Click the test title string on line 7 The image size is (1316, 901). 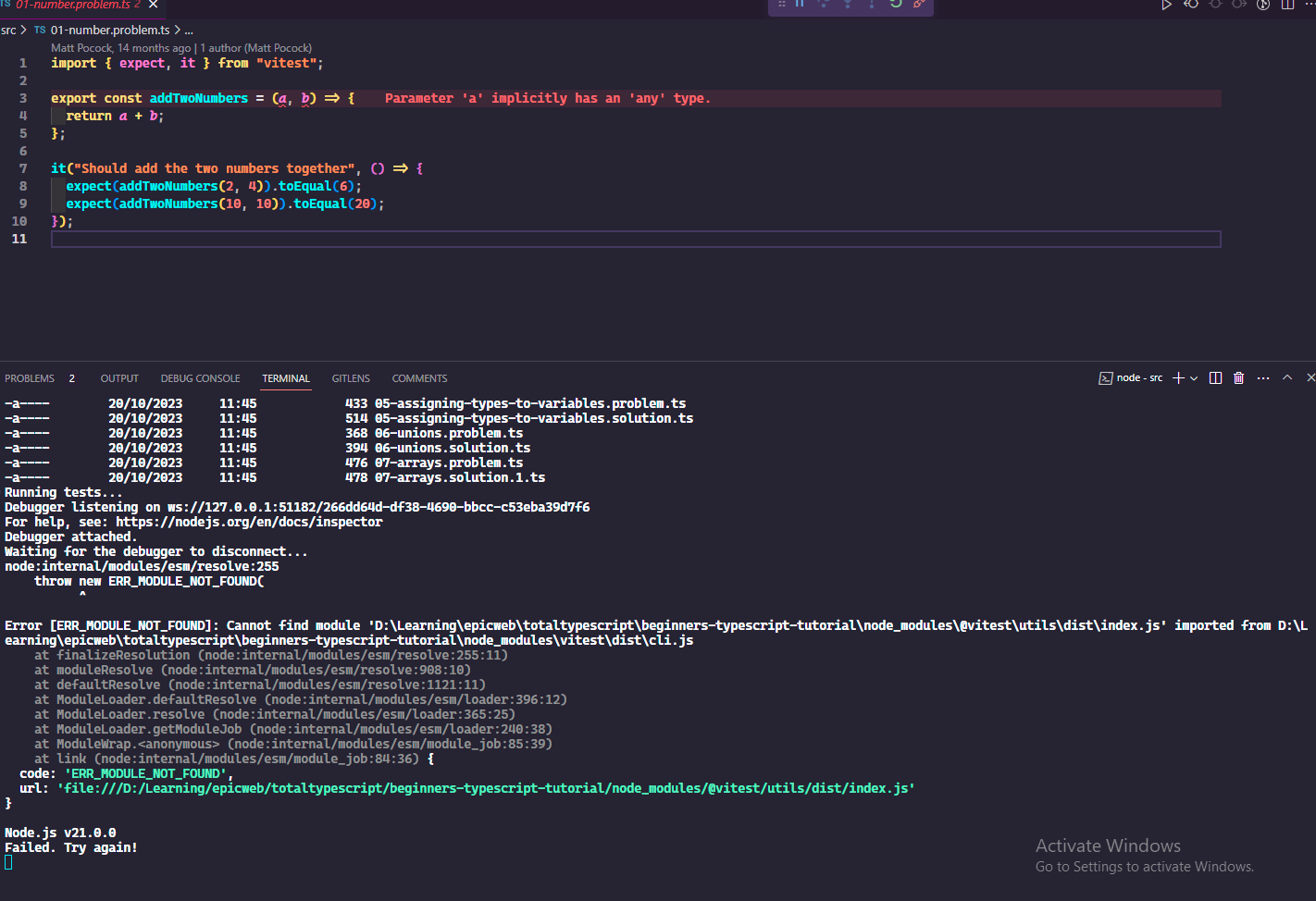coord(214,168)
